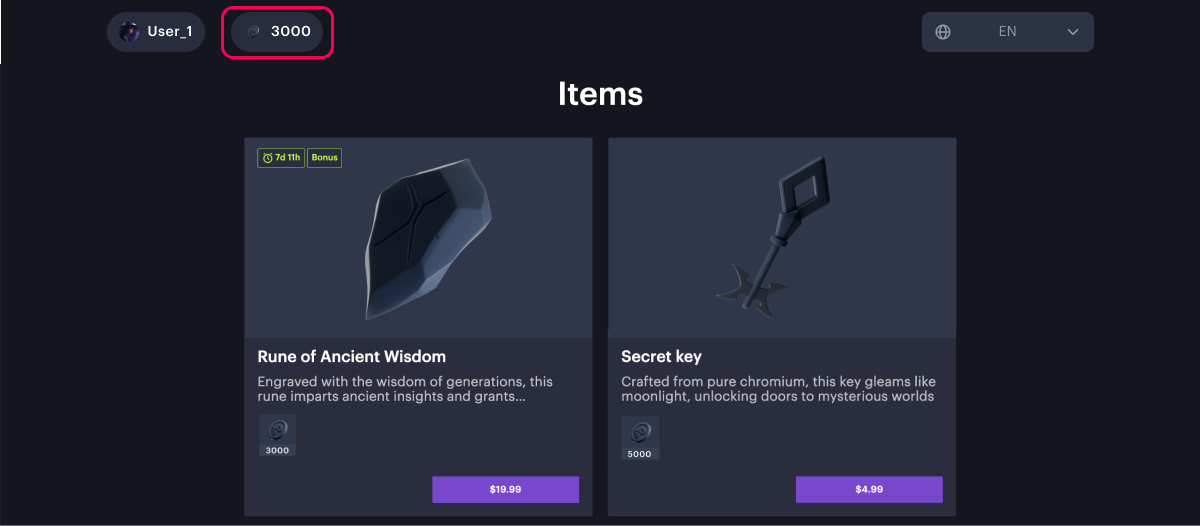Click the Rune of Ancient Wisdom description text

(405, 389)
